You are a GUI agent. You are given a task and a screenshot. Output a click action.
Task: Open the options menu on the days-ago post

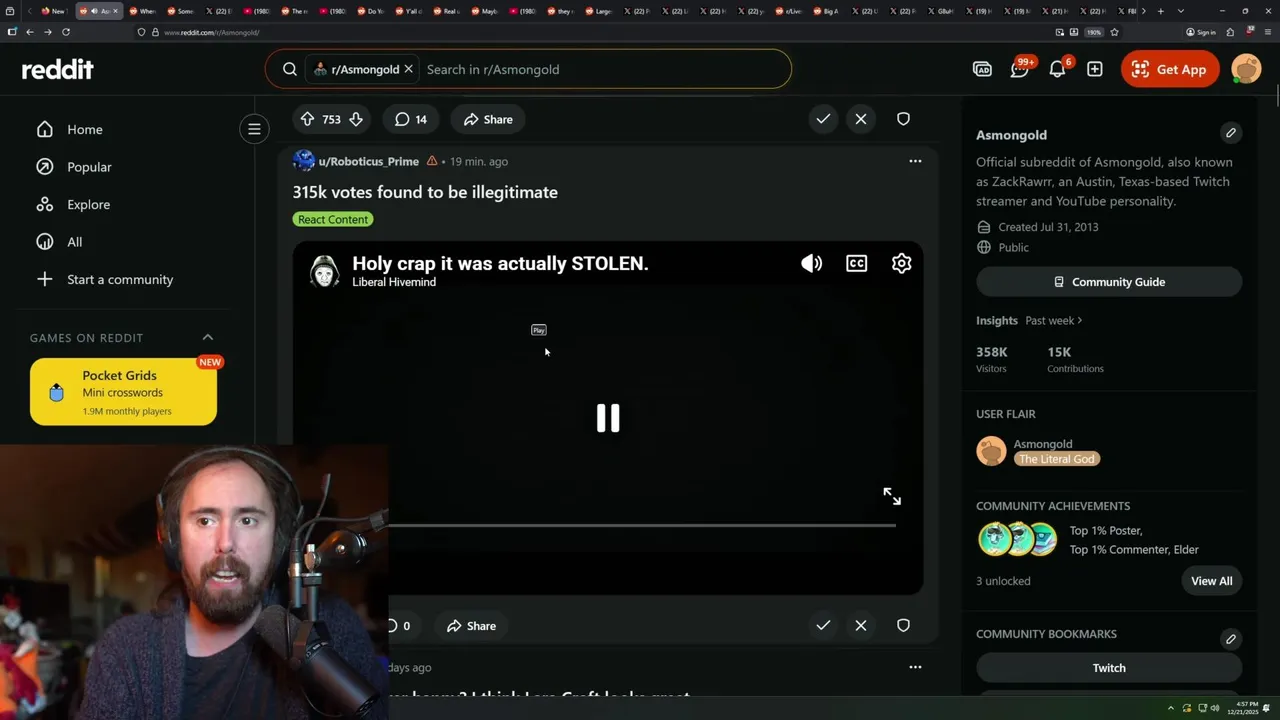click(915, 667)
